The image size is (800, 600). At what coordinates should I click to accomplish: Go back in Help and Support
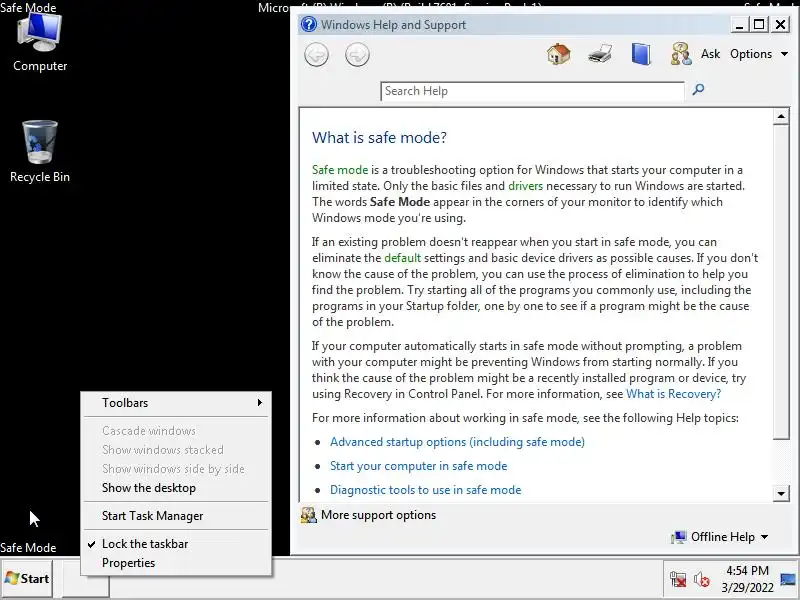(316, 55)
